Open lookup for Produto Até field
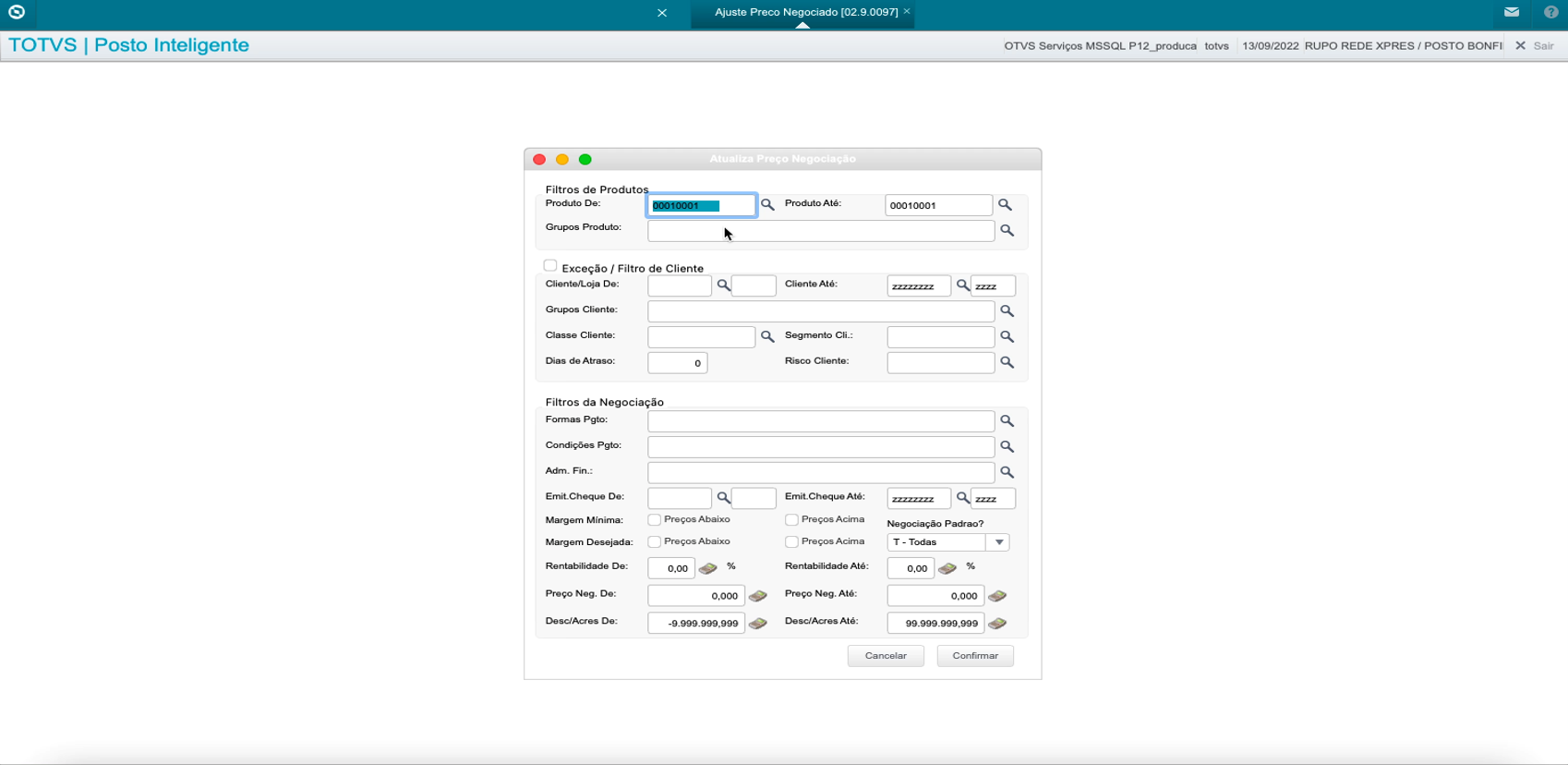 (1005, 205)
